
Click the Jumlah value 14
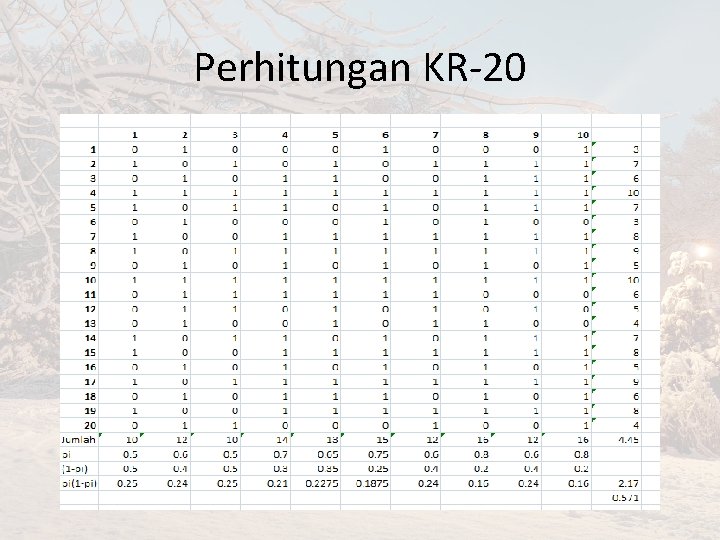coord(282,440)
